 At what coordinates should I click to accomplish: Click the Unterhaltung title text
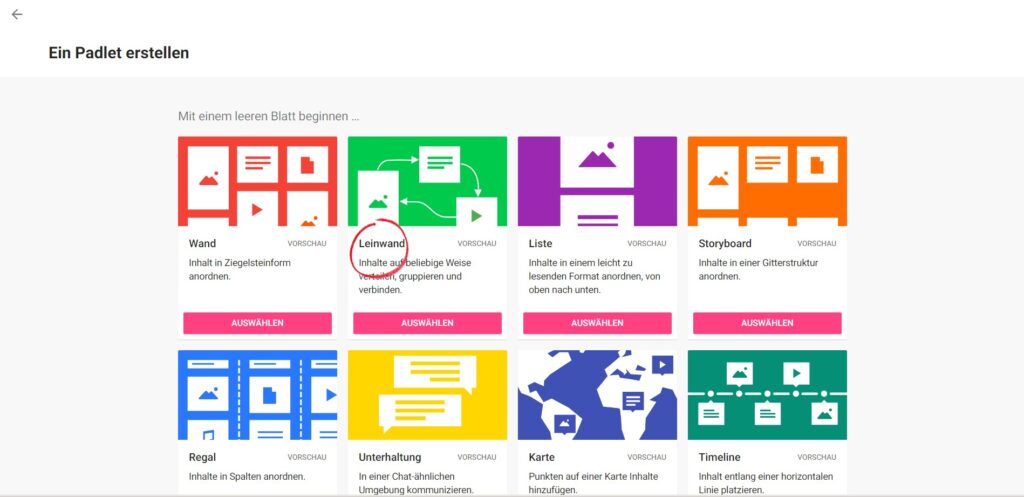390,457
